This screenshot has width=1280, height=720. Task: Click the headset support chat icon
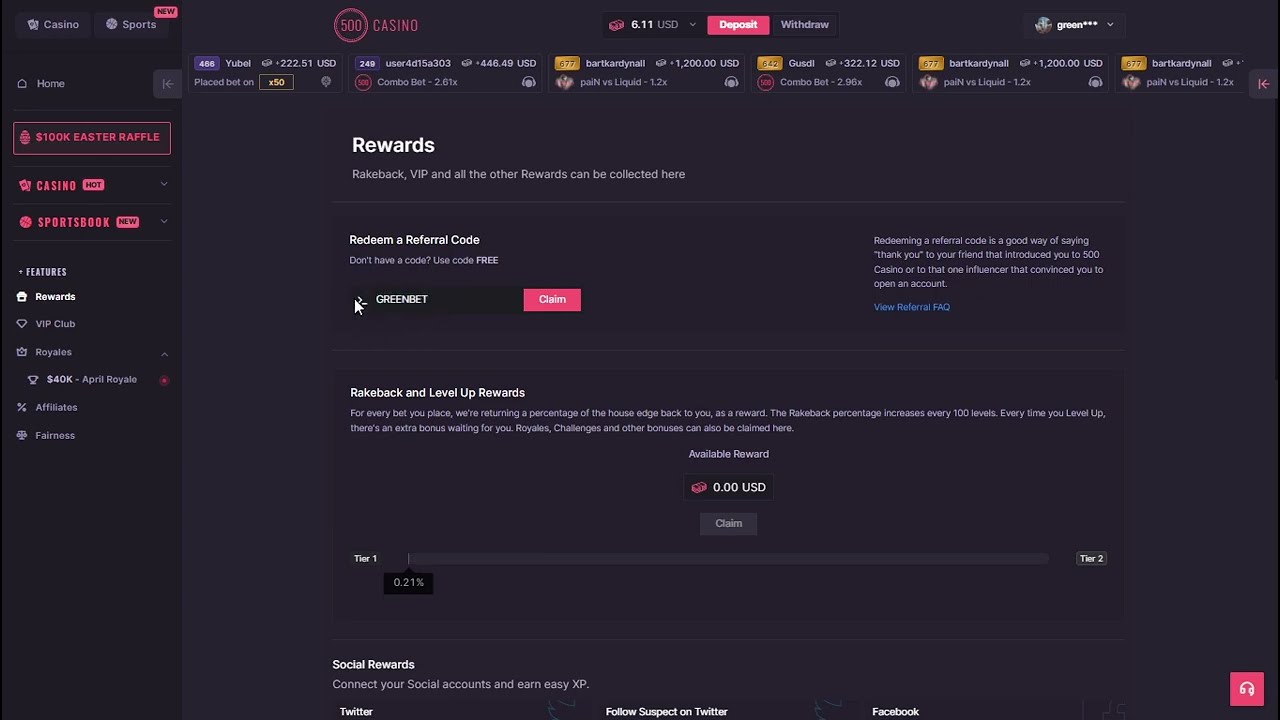pyautogui.click(x=1247, y=689)
